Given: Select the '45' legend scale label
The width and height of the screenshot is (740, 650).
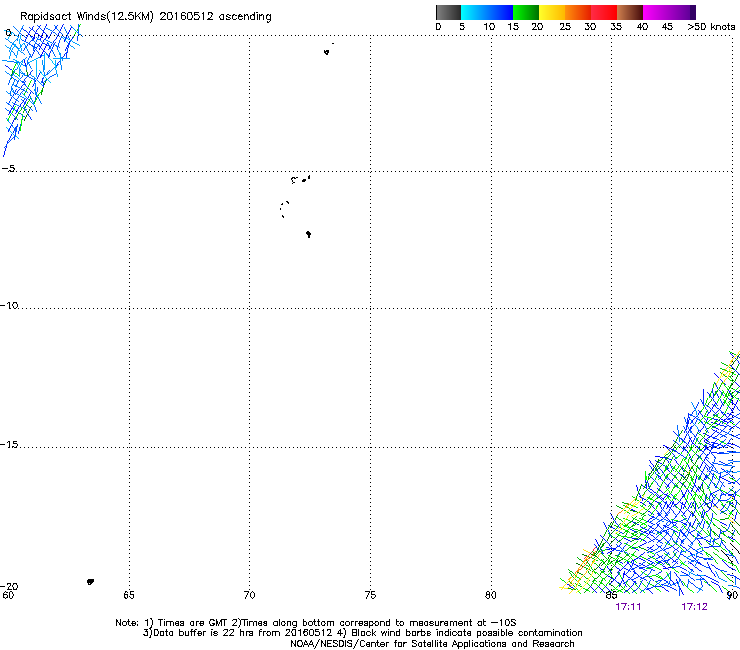Looking at the screenshot, I should tap(667, 27).
